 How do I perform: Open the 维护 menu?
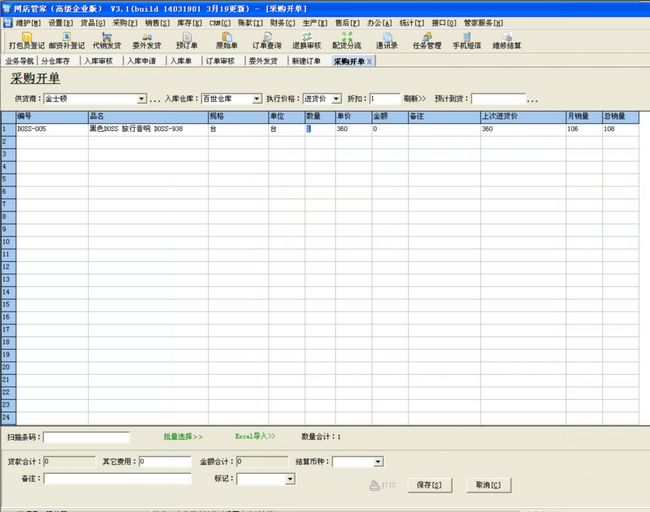[x=28, y=23]
